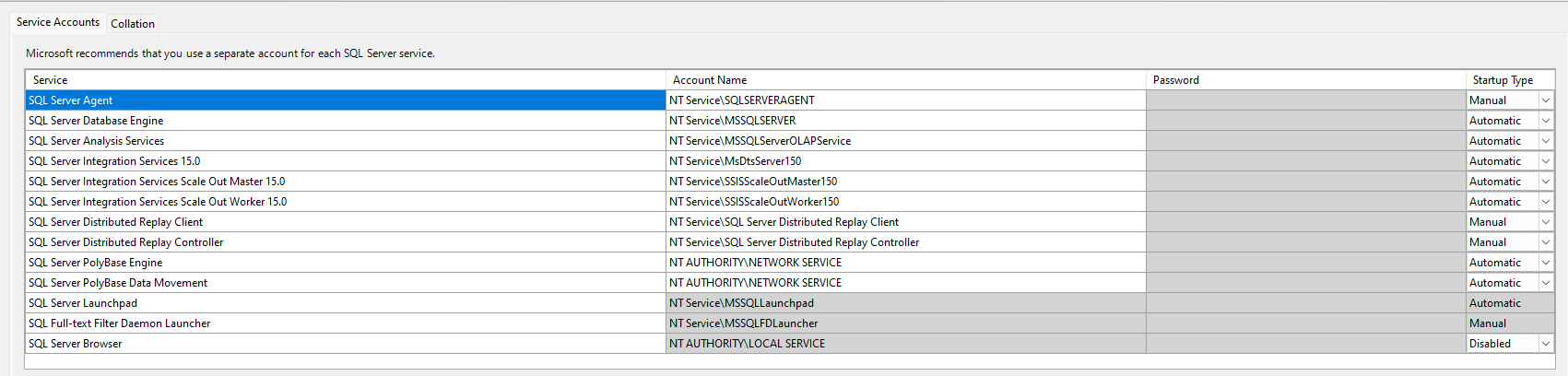Image resolution: width=1568 pixels, height=376 pixels.
Task: Click the NT Service\MSSQLLaunchpad account cell
Action: click(906, 303)
